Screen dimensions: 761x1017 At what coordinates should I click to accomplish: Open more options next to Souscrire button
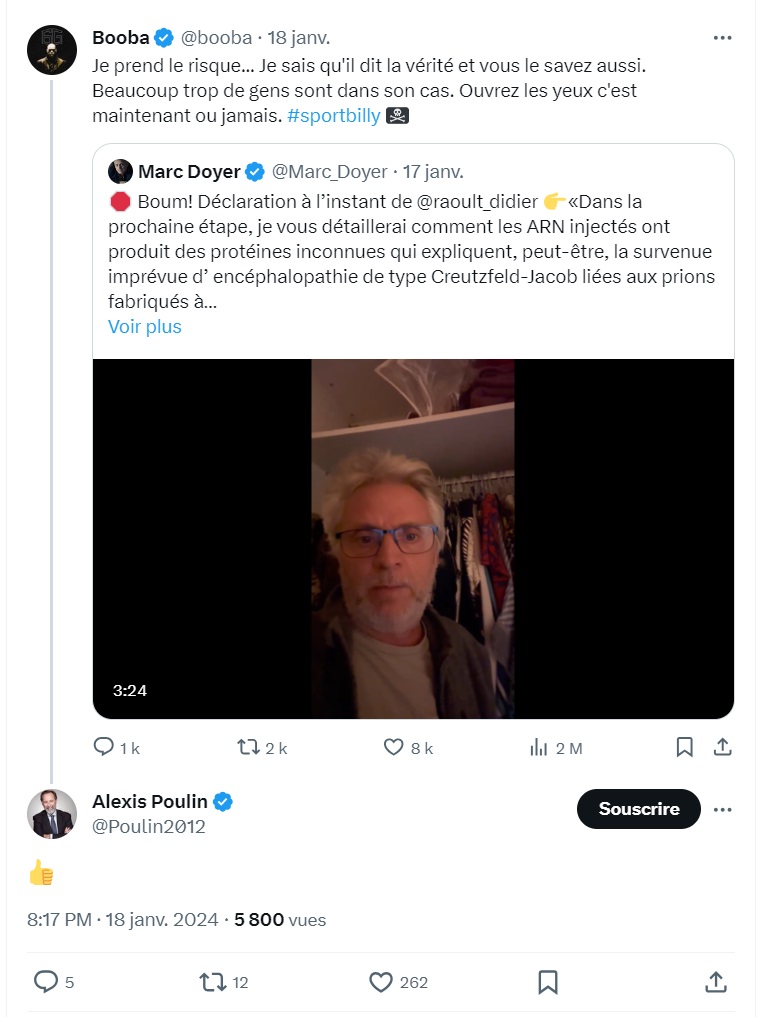(722, 809)
